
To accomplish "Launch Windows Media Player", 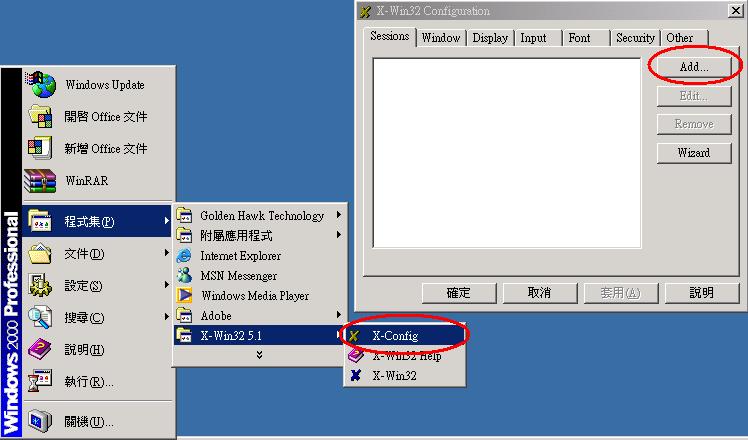I will tap(185, 296).
